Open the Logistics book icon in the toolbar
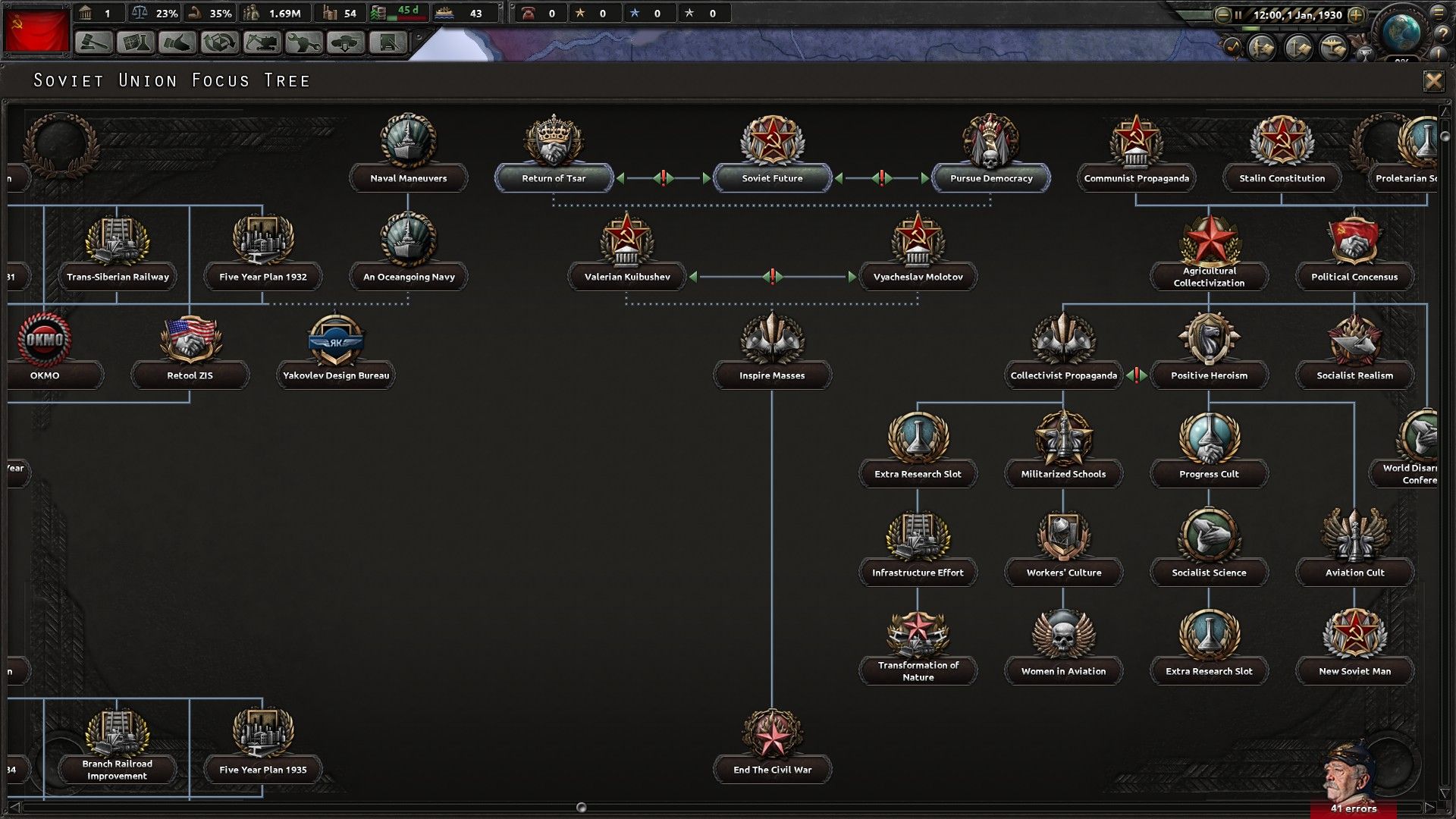1456x819 pixels. click(x=388, y=43)
